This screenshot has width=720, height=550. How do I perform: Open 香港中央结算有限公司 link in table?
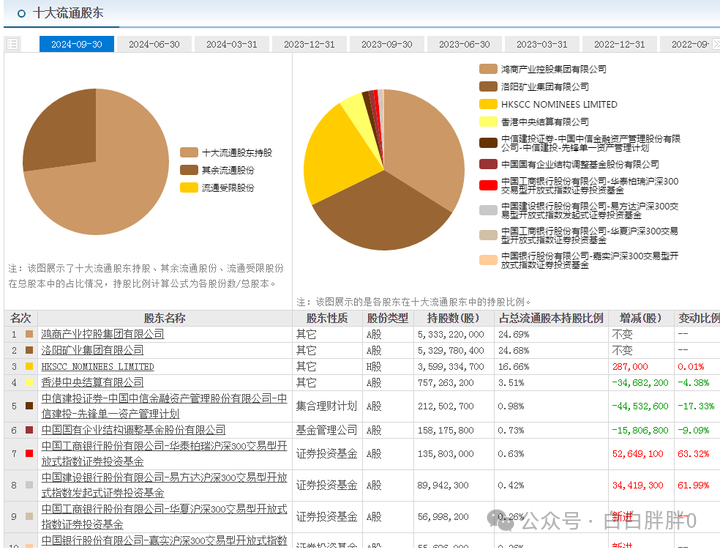[x=92, y=382]
